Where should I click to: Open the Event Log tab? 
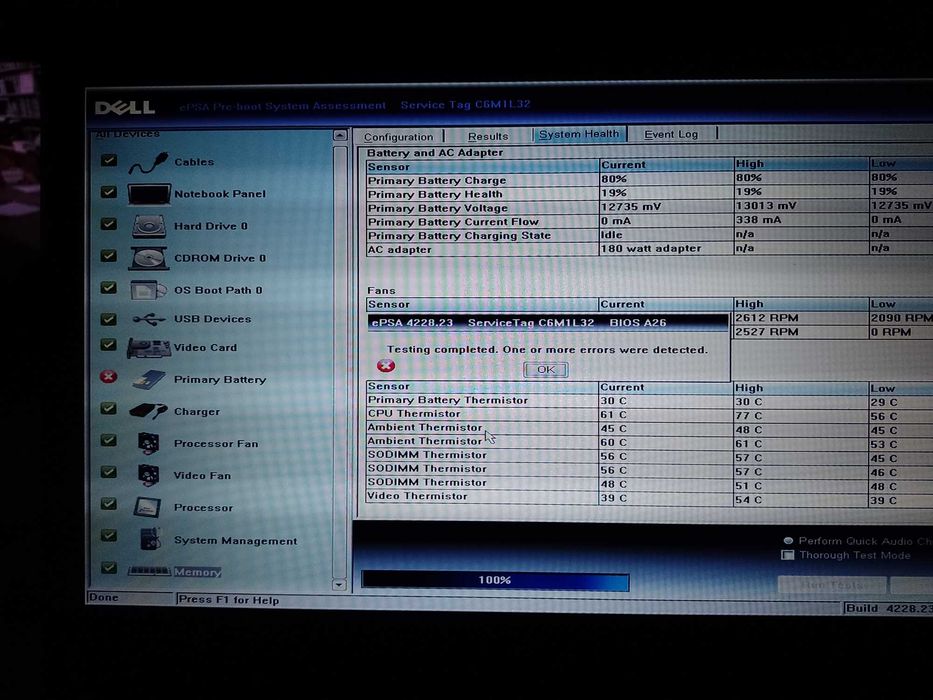coord(671,135)
